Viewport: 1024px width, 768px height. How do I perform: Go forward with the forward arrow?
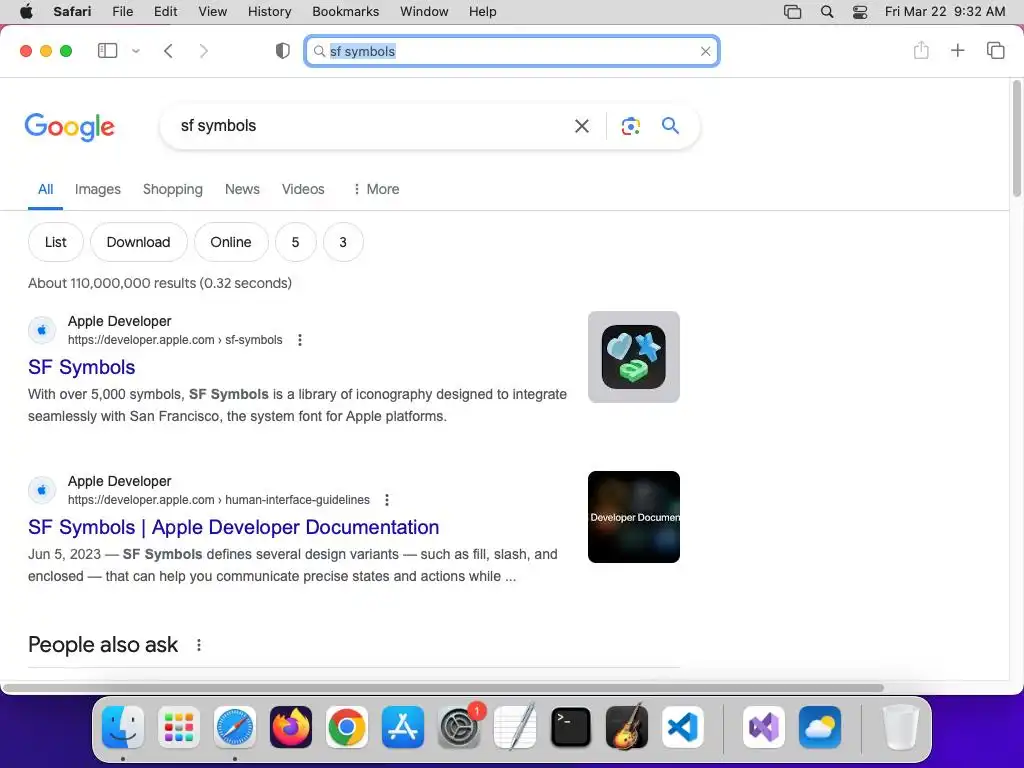(x=204, y=51)
